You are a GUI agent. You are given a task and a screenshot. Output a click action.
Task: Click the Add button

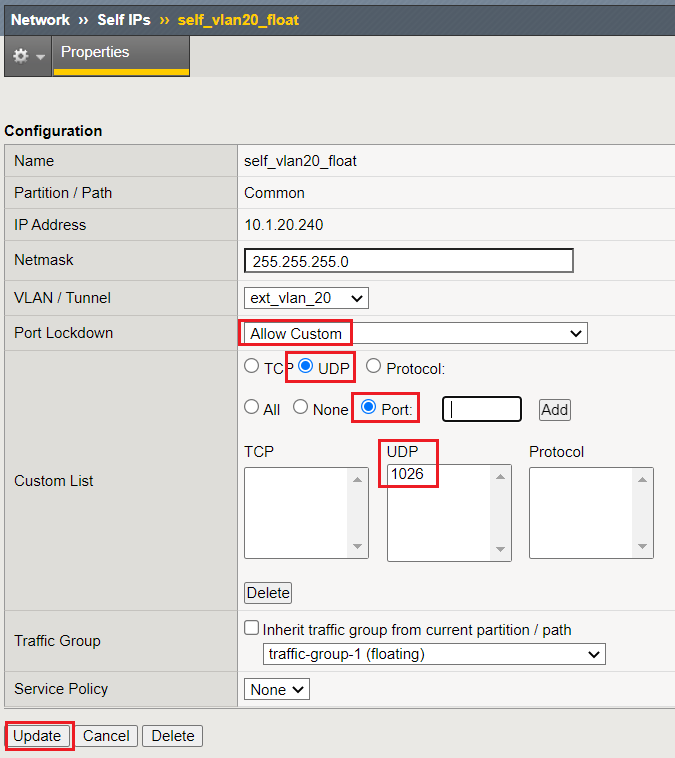pyautogui.click(x=555, y=410)
